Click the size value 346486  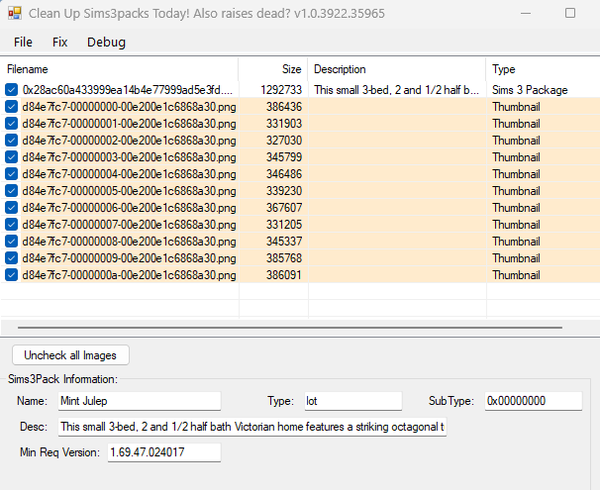pos(284,174)
